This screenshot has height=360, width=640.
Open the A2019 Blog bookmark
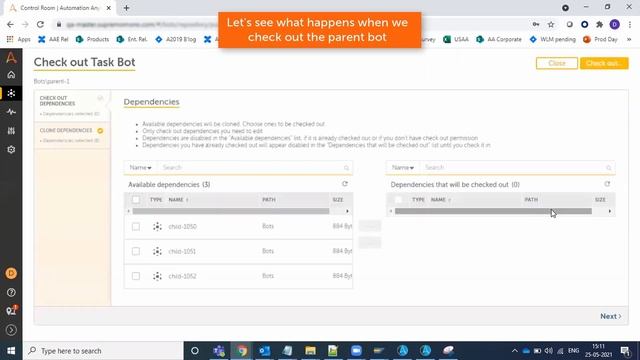coord(176,40)
